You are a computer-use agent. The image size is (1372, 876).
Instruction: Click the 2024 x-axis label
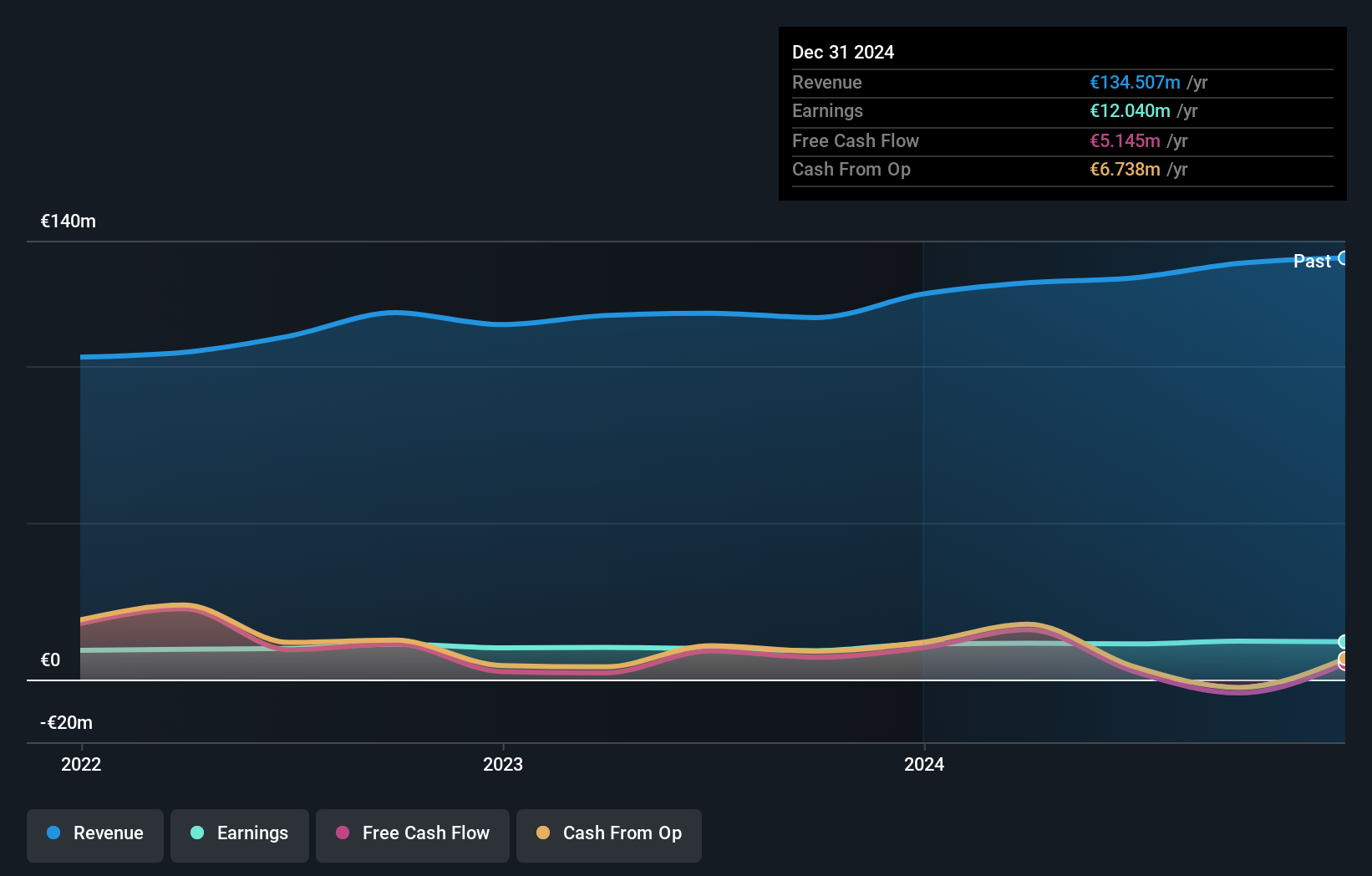tap(924, 764)
